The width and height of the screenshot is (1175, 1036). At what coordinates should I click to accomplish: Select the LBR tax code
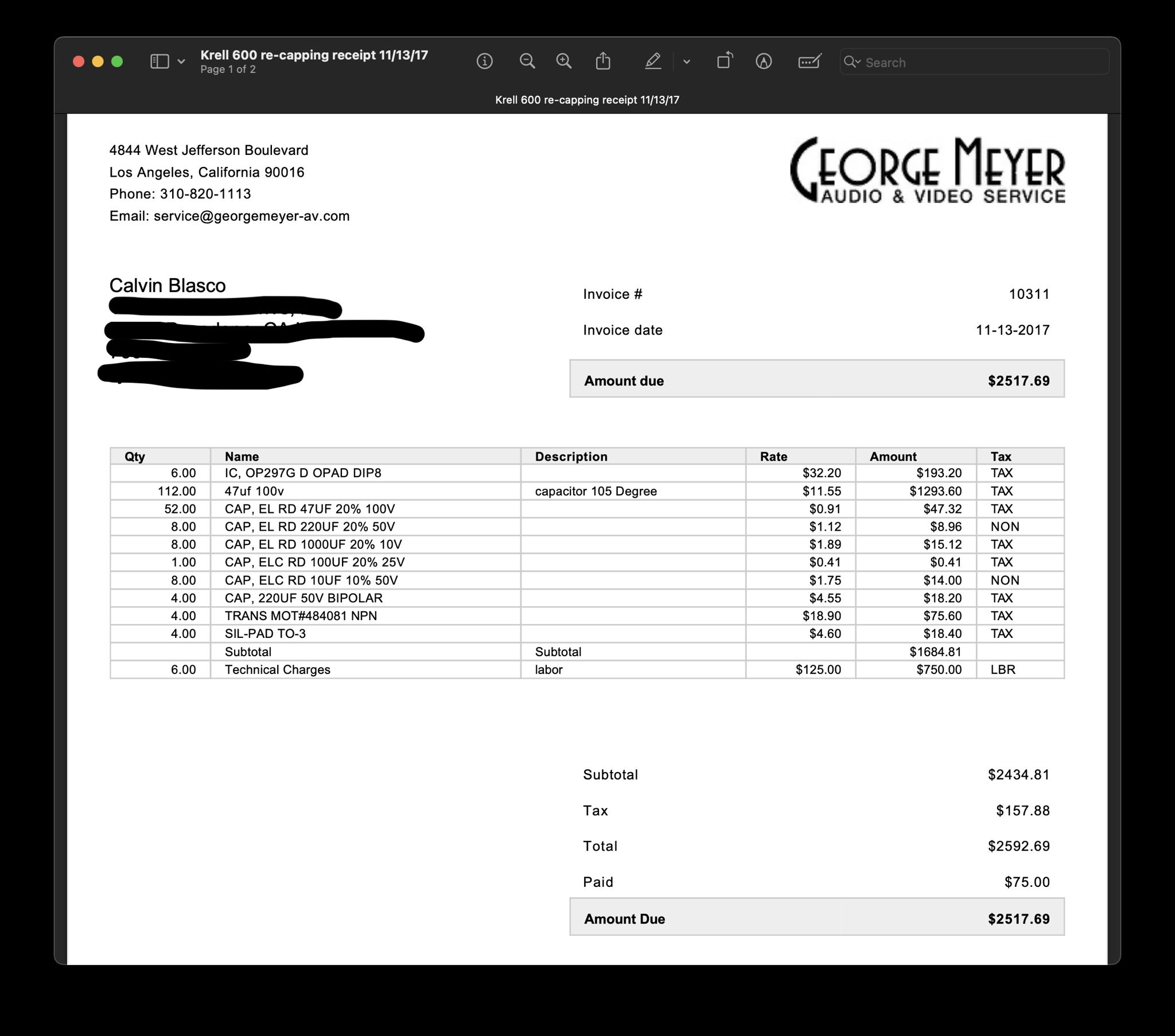[1002, 670]
